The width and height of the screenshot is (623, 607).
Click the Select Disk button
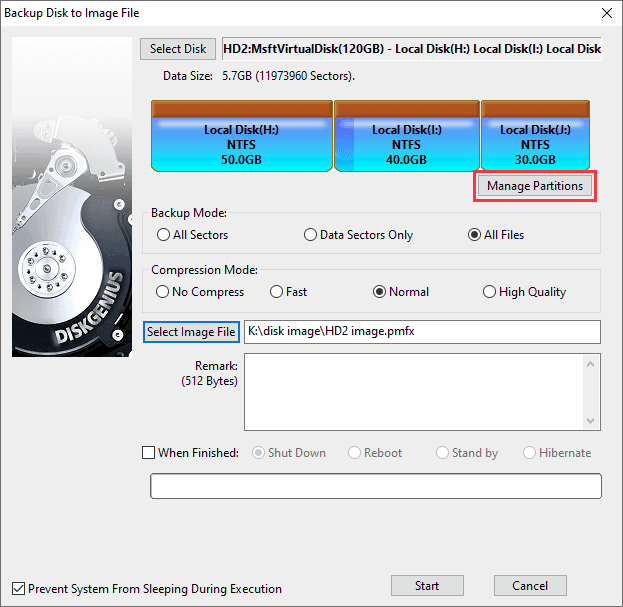[178, 49]
